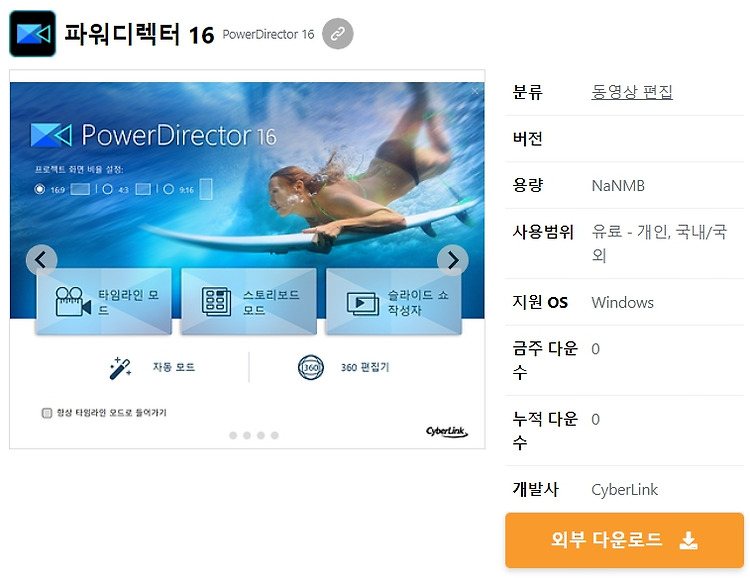Close the PowerDirector launcher with the X
750x578 pixels.
pyautogui.click(x=475, y=91)
